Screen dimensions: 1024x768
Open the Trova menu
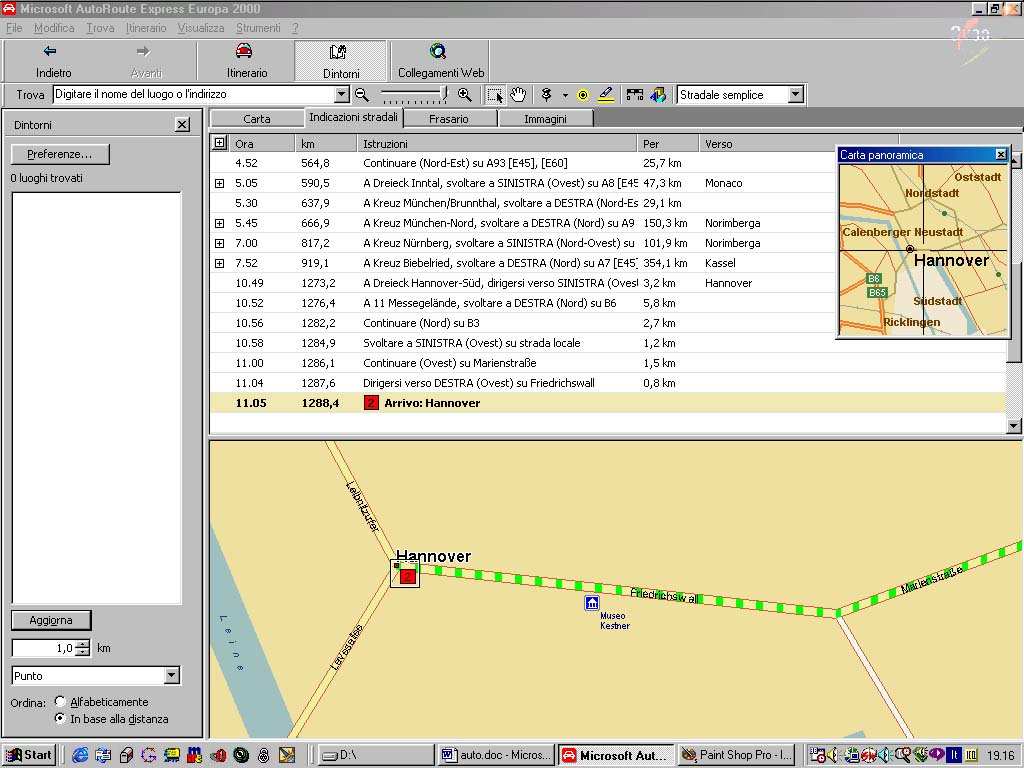coord(100,28)
